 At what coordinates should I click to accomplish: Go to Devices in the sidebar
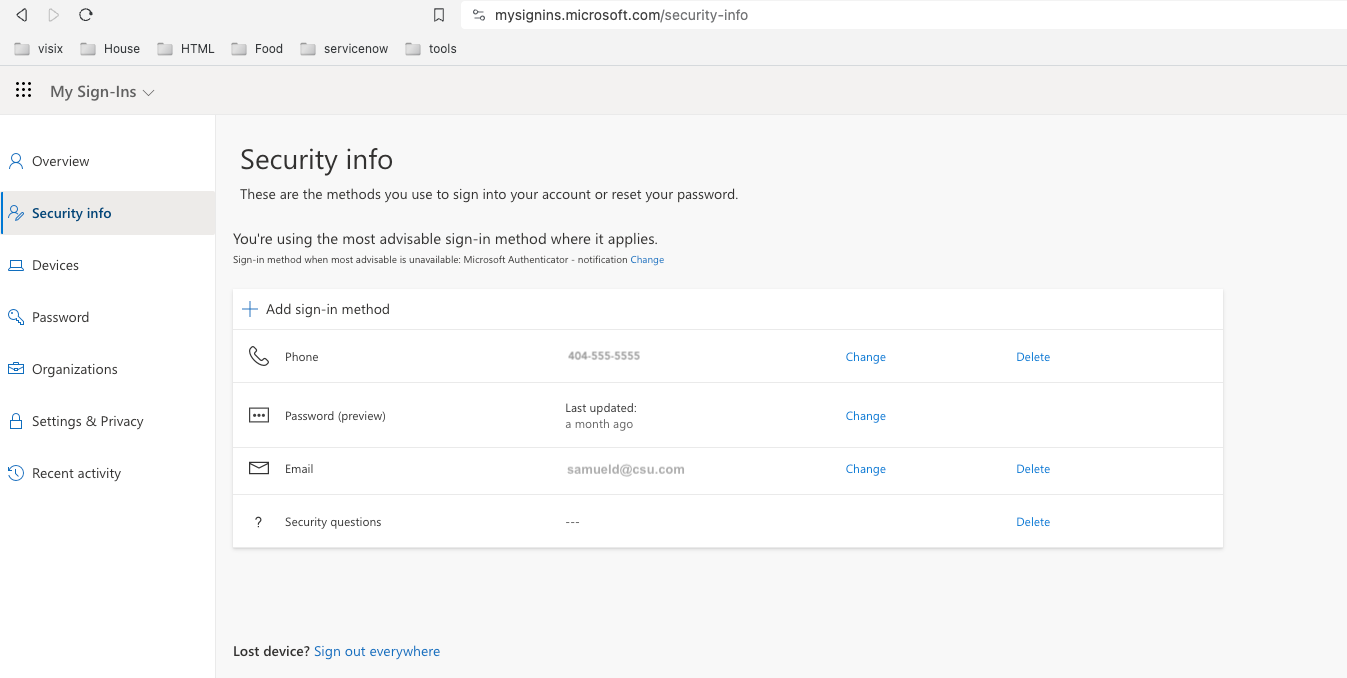click(x=55, y=265)
